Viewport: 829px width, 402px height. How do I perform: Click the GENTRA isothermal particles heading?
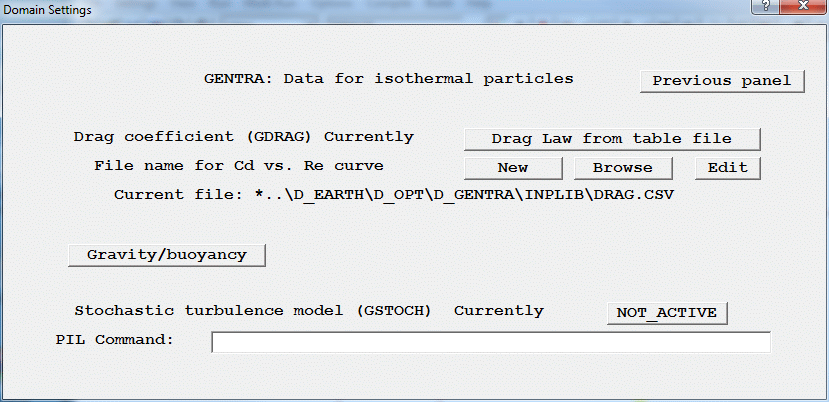pos(388,78)
